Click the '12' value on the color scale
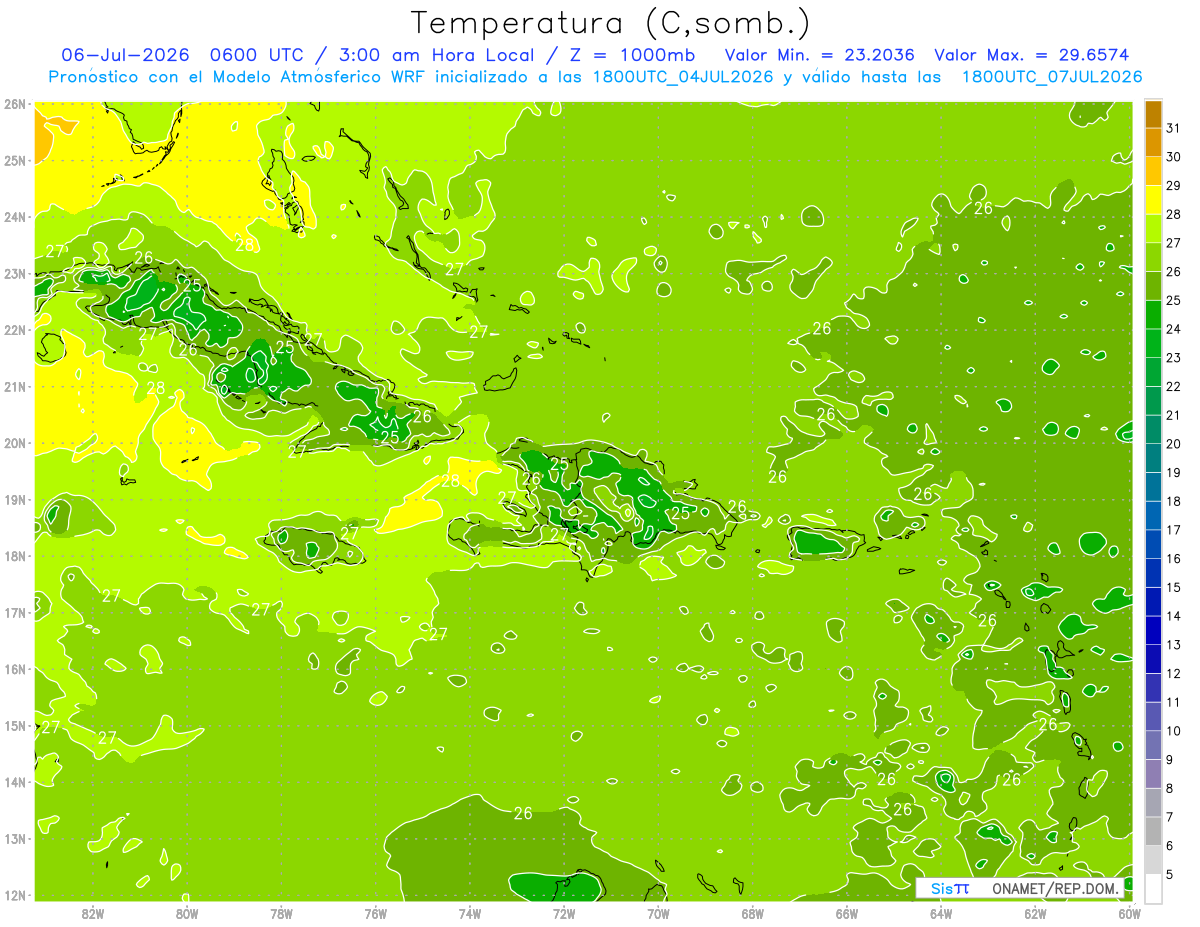 (1174, 673)
